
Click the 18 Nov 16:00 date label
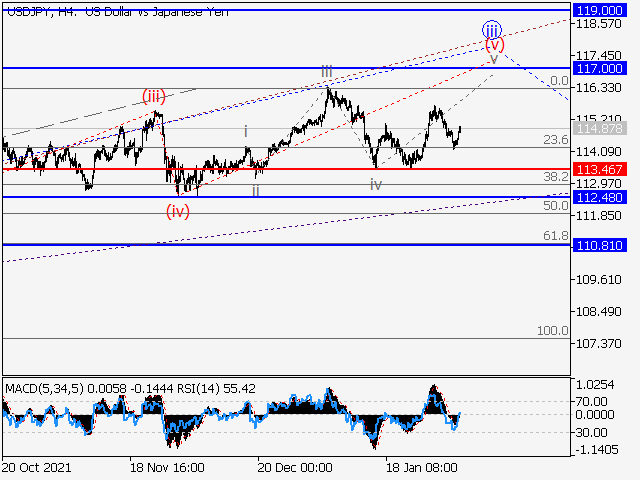pyautogui.click(x=167, y=467)
